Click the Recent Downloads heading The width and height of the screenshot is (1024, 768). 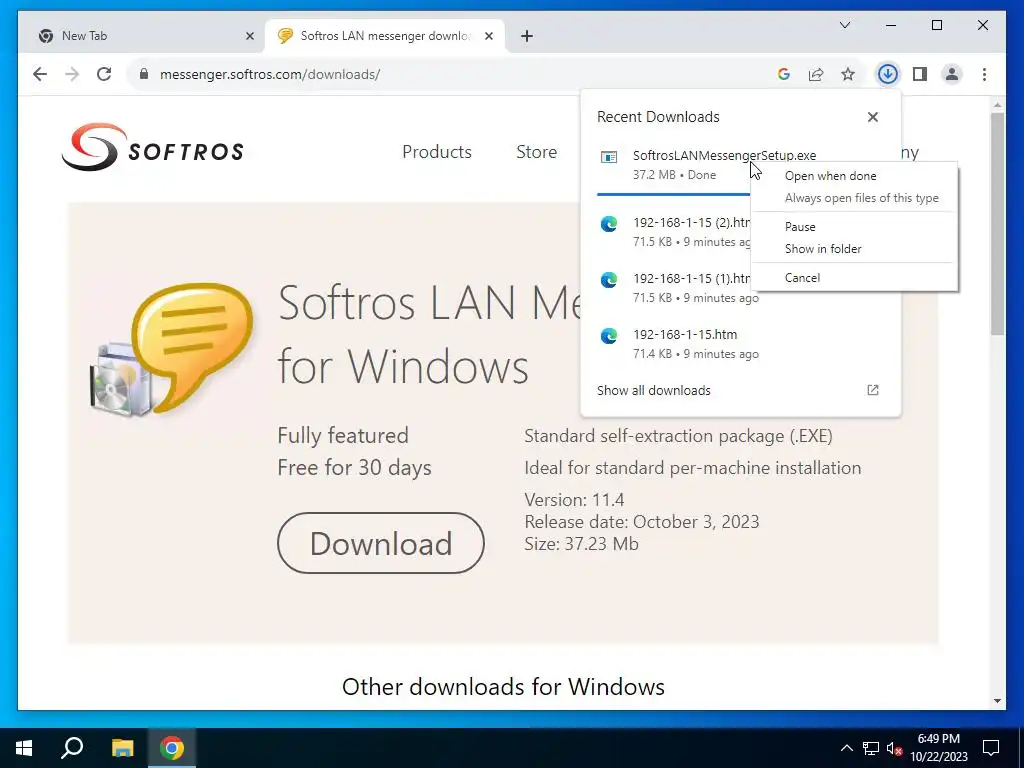click(658, 117)
